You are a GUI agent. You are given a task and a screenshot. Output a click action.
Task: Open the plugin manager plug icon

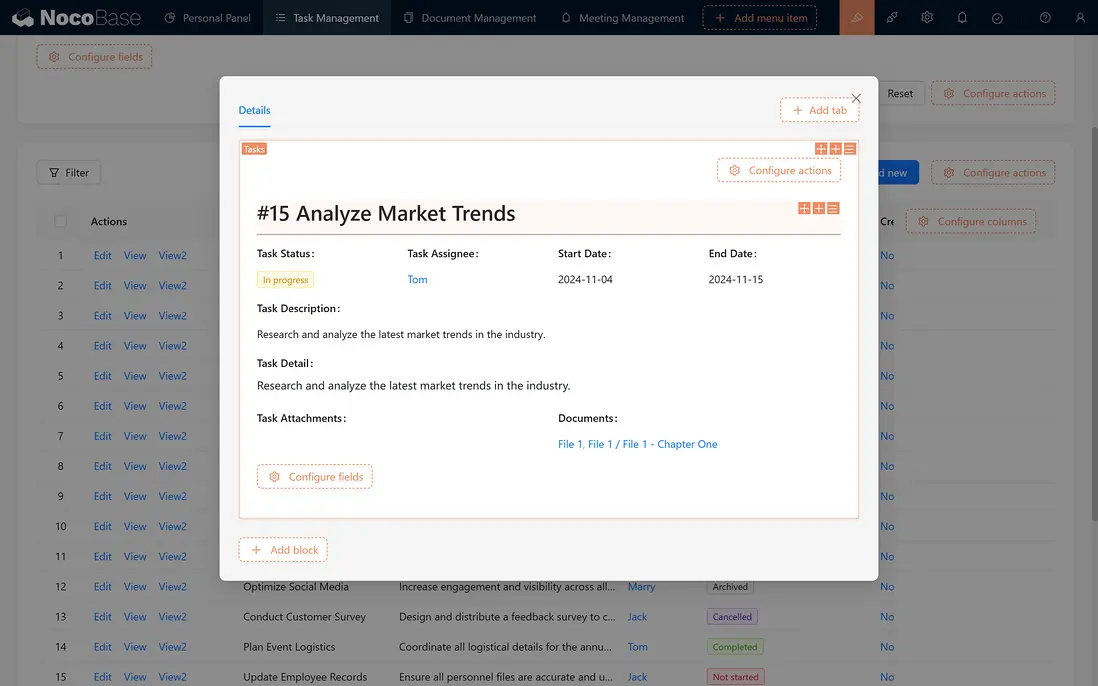pos(891,18)
